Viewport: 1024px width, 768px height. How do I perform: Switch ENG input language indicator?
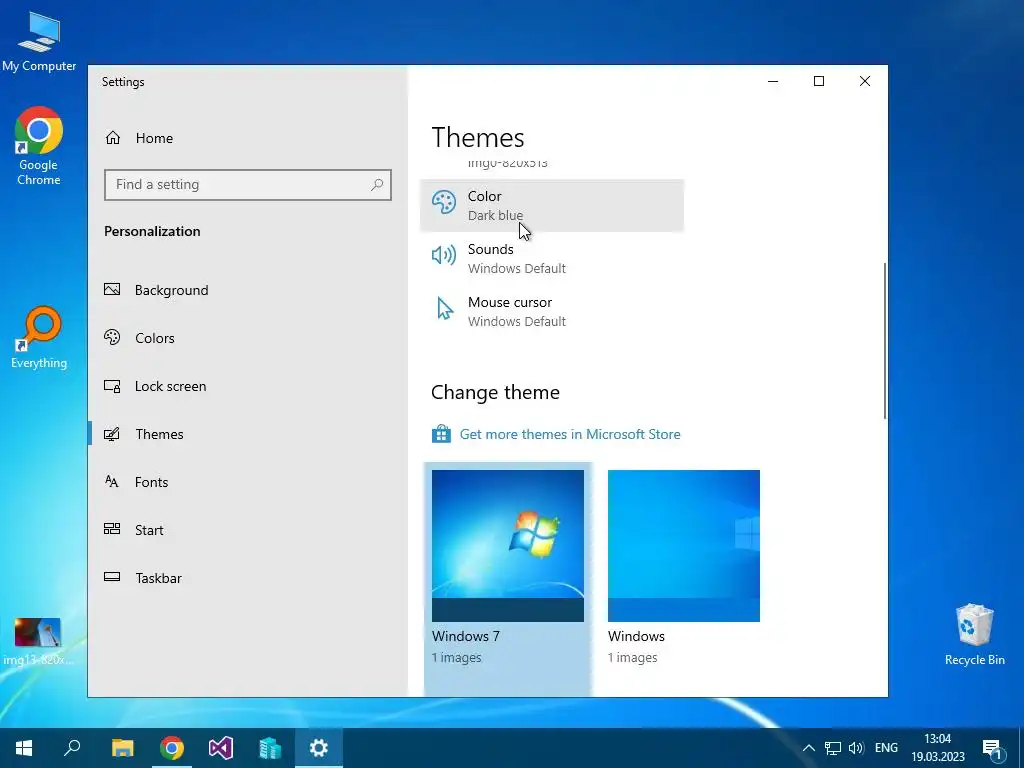(886, 748)
